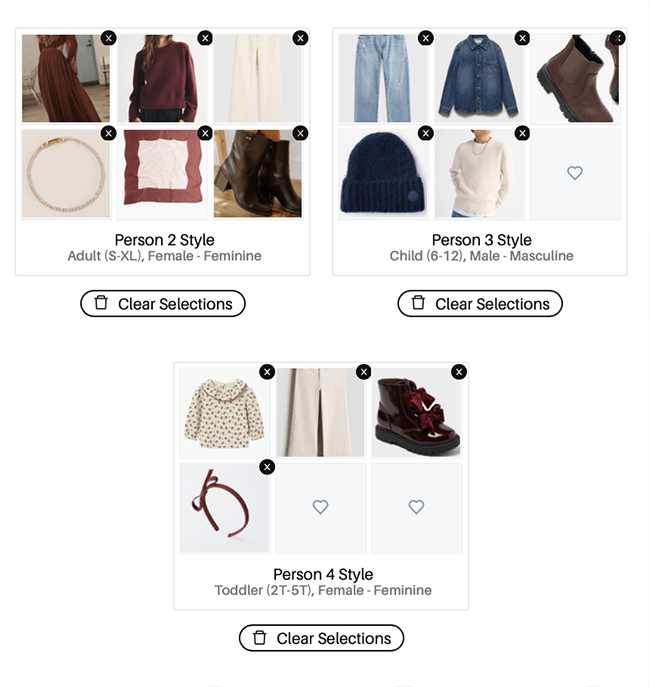Click the empty heart slot in Person 3
Image resolution: width=650 pixels, height=687 pixels.
pyautogui.click(x=575, y=174)
